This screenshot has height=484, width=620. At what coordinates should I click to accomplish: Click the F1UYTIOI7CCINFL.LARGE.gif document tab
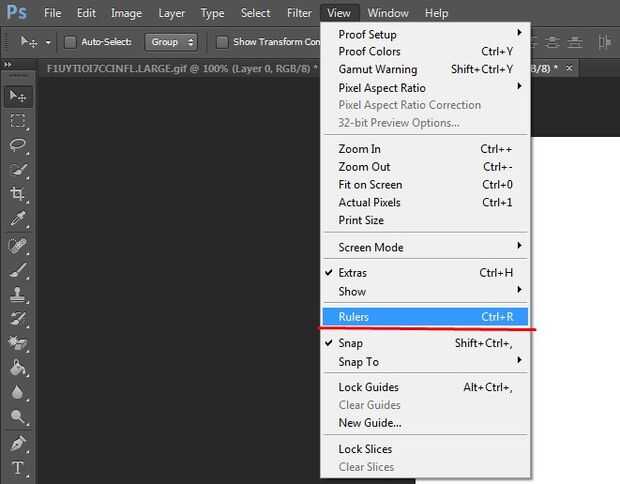point(181,68)
